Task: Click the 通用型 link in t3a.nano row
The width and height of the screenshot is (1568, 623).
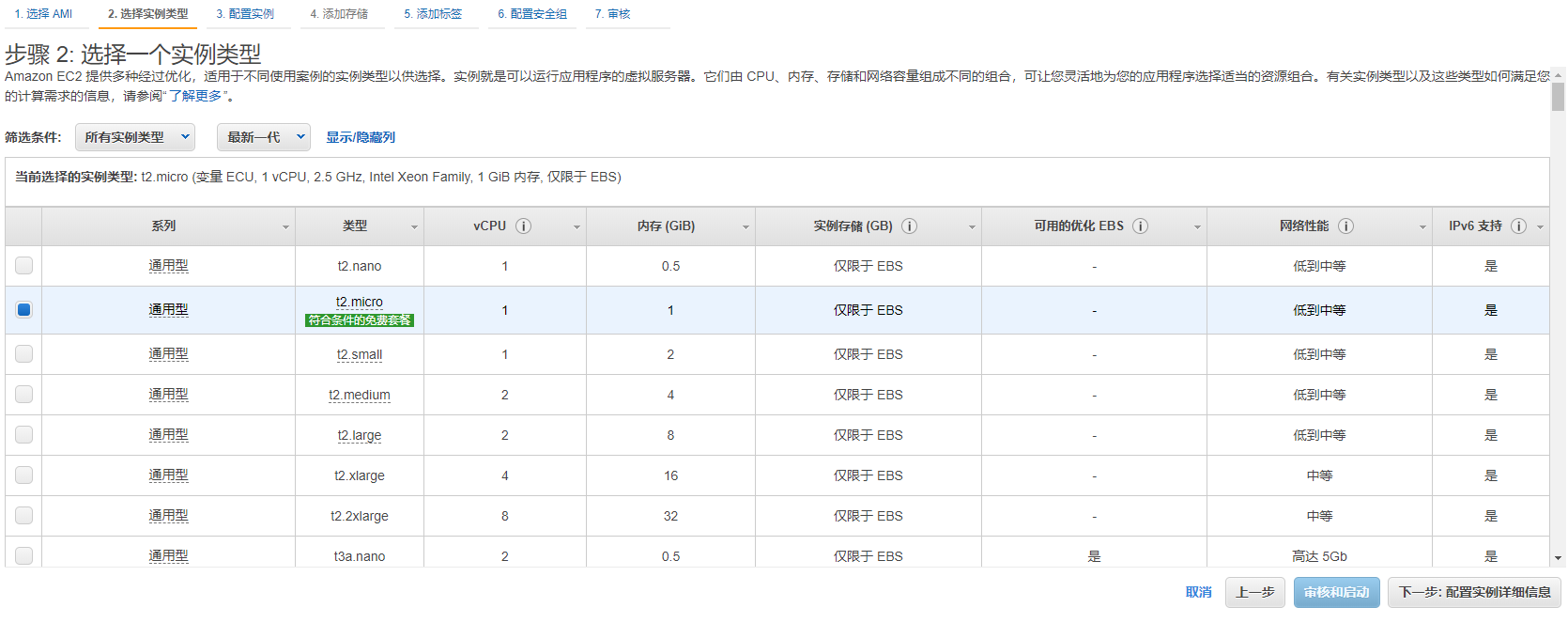Action: pyautogui.click(x=169, y=556)
